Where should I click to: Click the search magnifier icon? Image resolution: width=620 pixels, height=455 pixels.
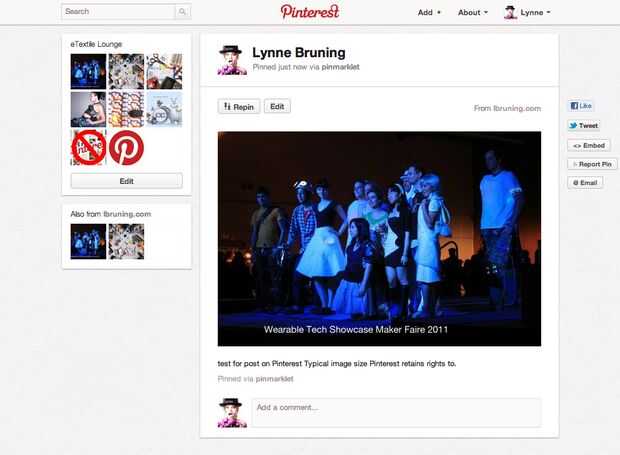point(183,11)
